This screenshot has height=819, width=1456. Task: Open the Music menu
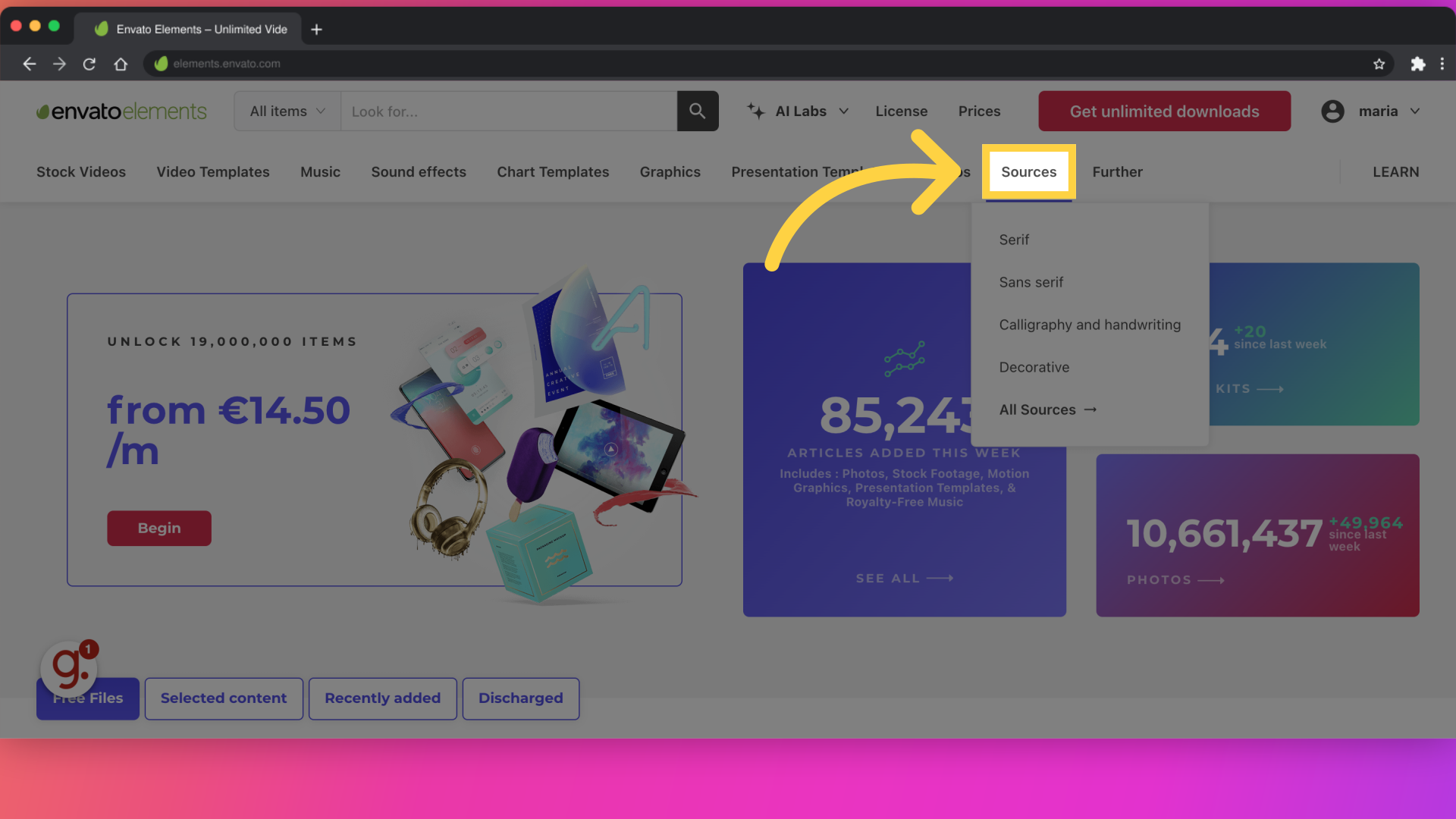[x=320, y=172]
